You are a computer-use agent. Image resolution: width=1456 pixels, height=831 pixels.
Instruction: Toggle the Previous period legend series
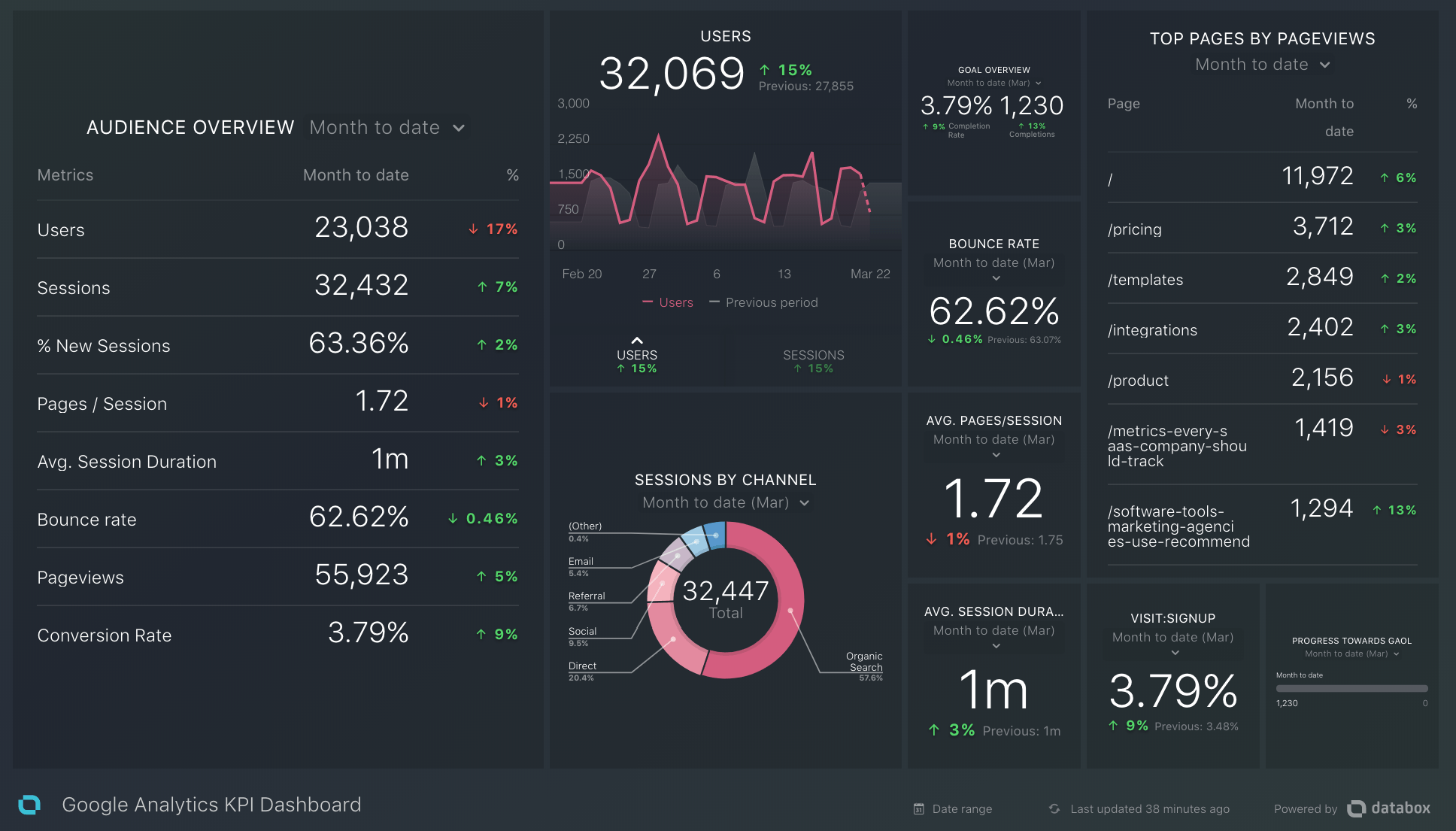click(764, 302)
